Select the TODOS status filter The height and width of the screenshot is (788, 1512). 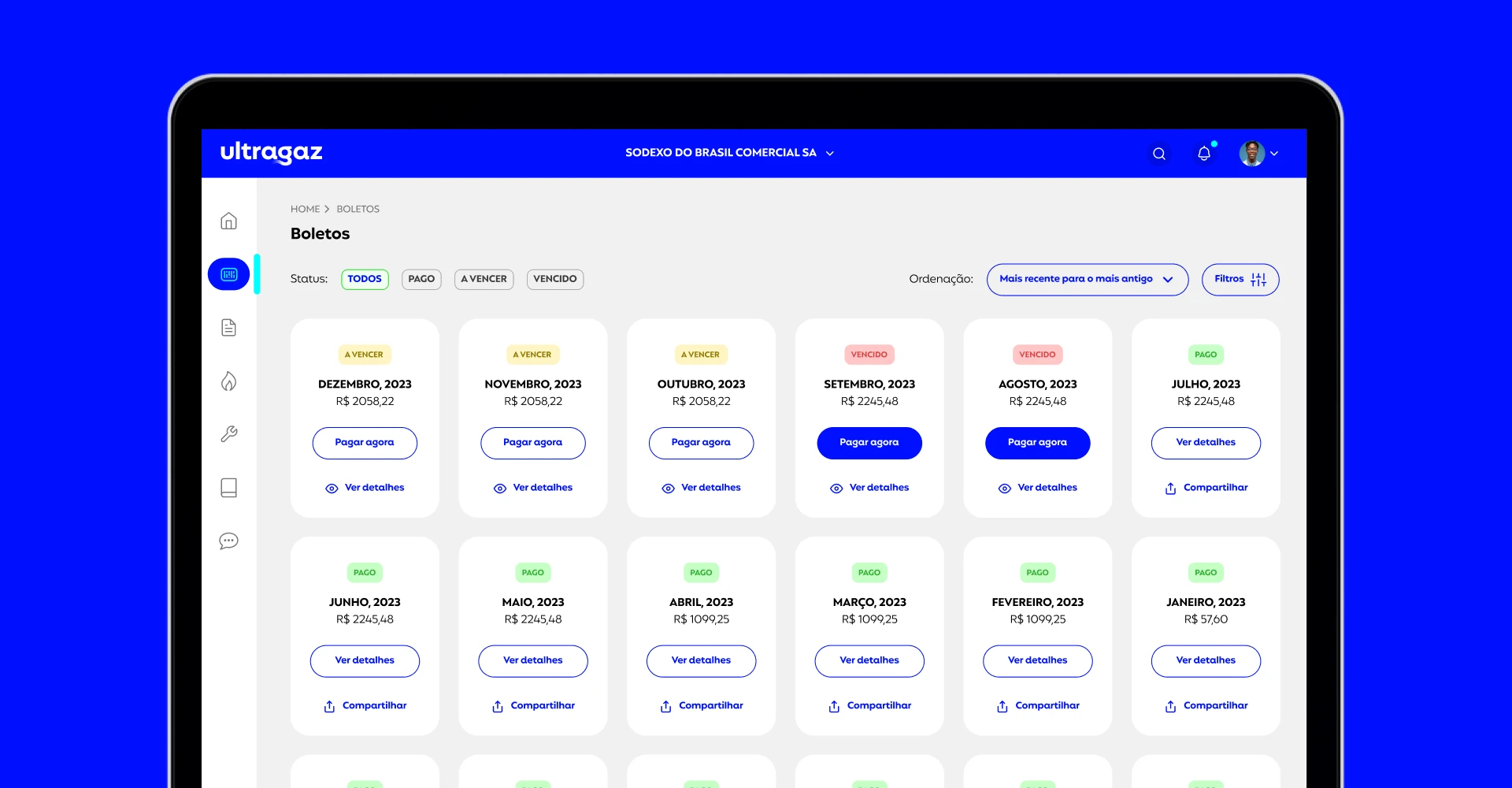[365, 279]
